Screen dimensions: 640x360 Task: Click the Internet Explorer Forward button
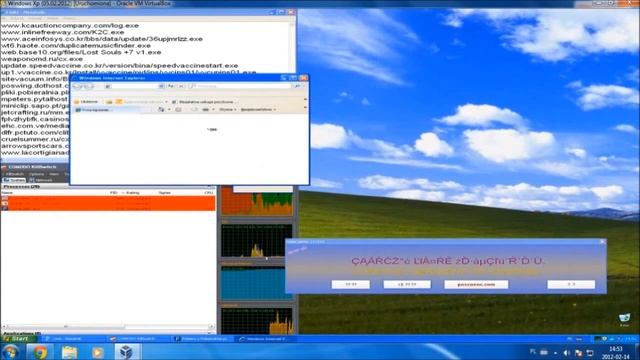[88, 86]
